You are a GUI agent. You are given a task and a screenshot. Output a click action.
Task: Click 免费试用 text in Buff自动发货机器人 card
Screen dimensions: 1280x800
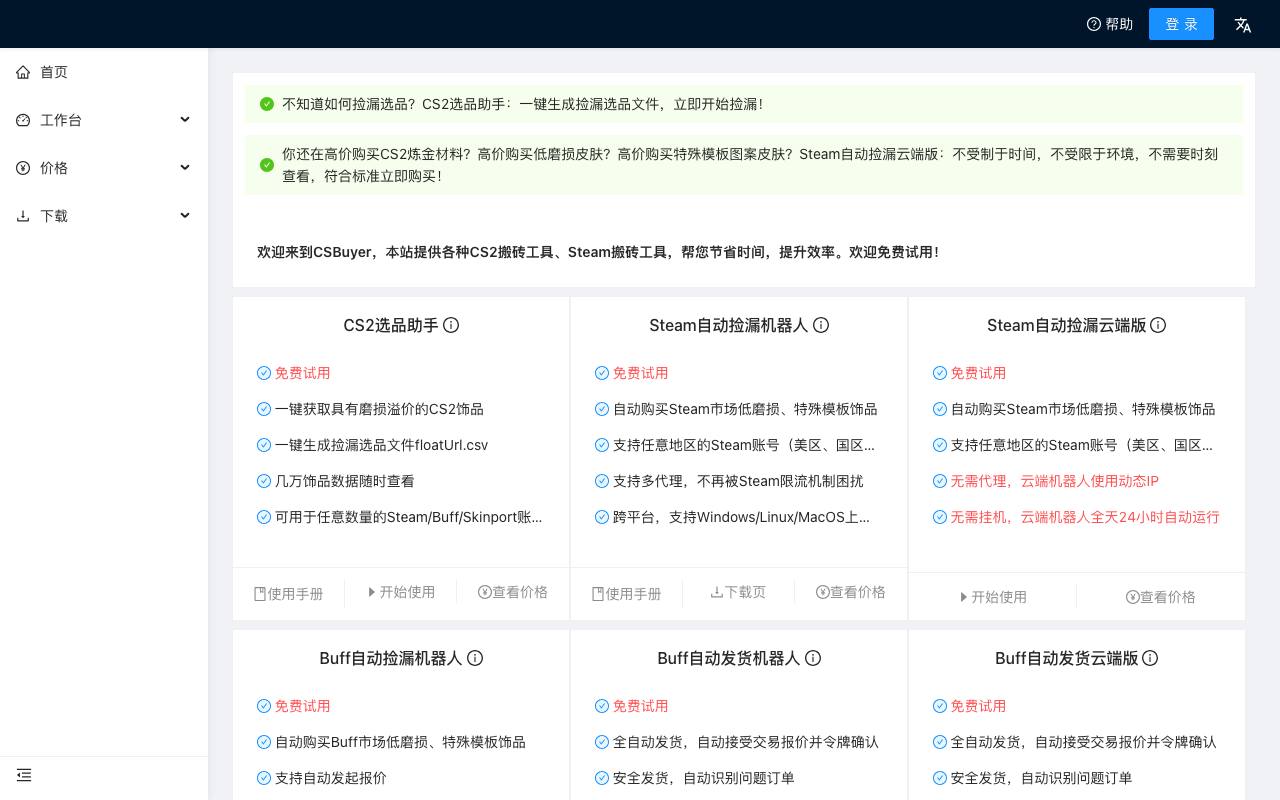[641, 706]
